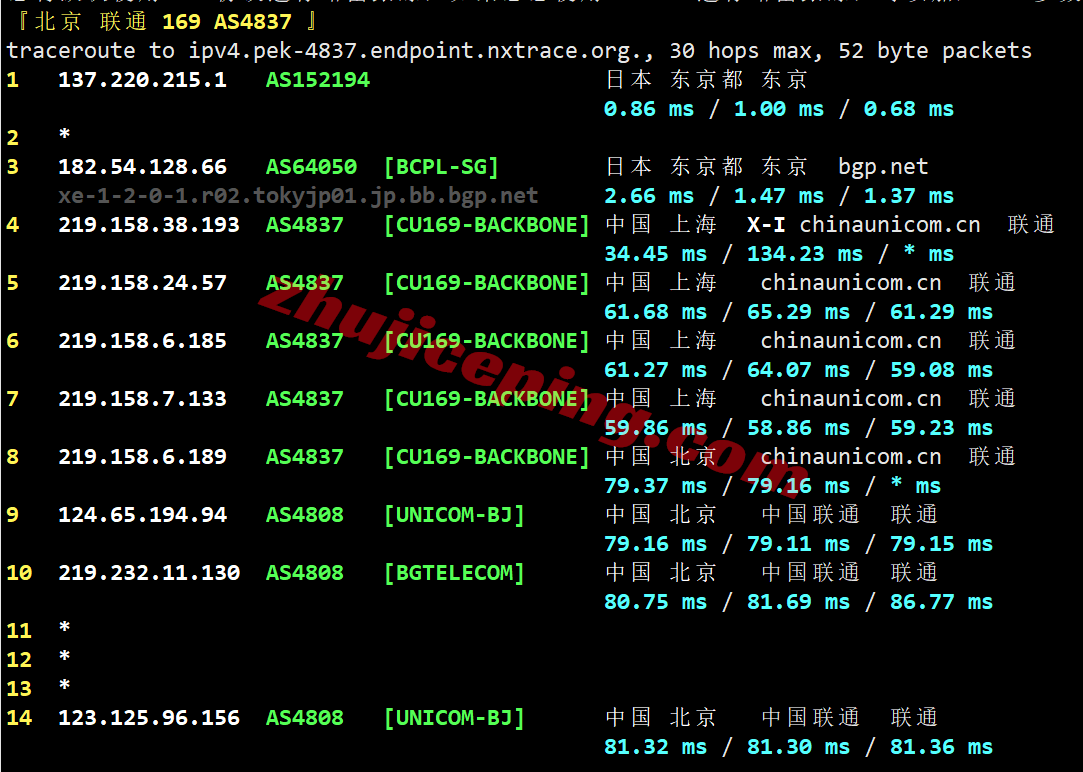Click the 65.29 ms latency value
The height and width of the screenshot is (772, 1083).
[798, 312]
